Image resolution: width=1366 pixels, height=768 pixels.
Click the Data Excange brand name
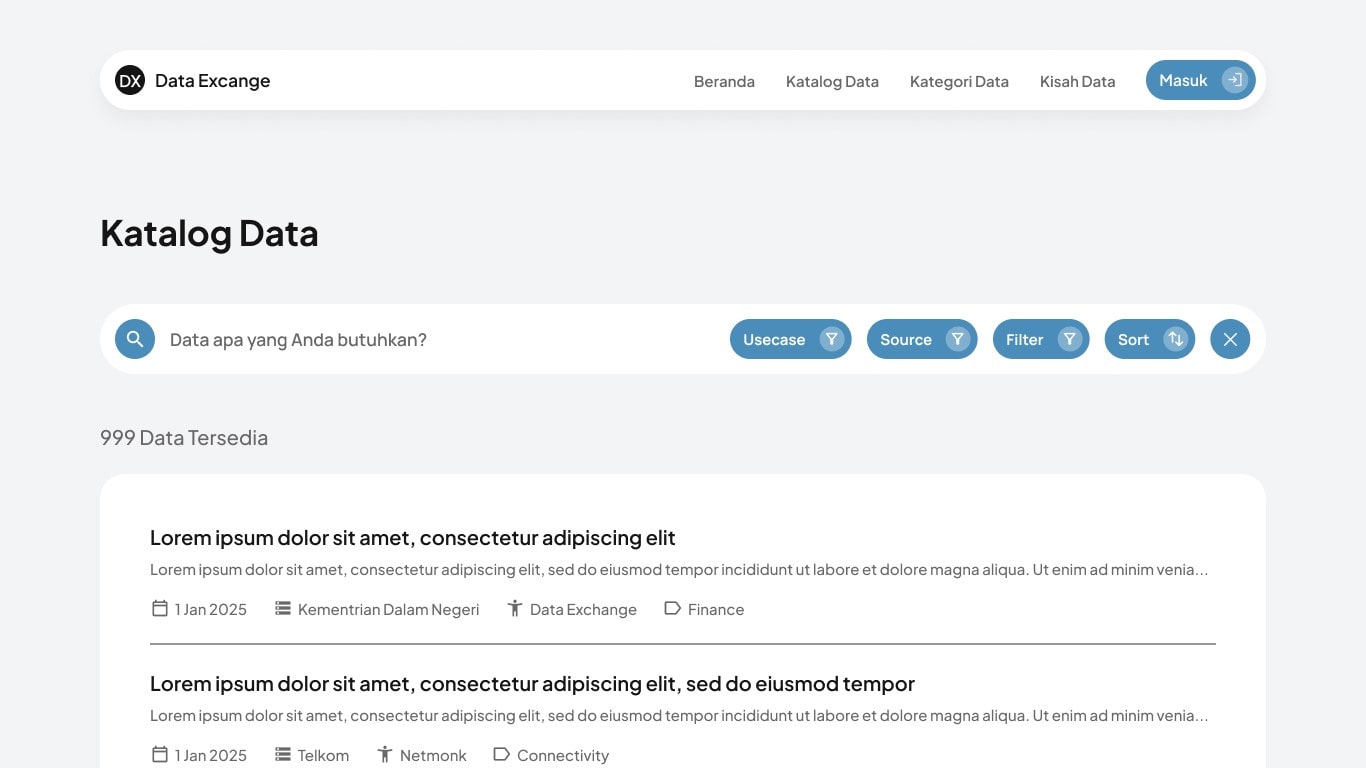(212, 81)
